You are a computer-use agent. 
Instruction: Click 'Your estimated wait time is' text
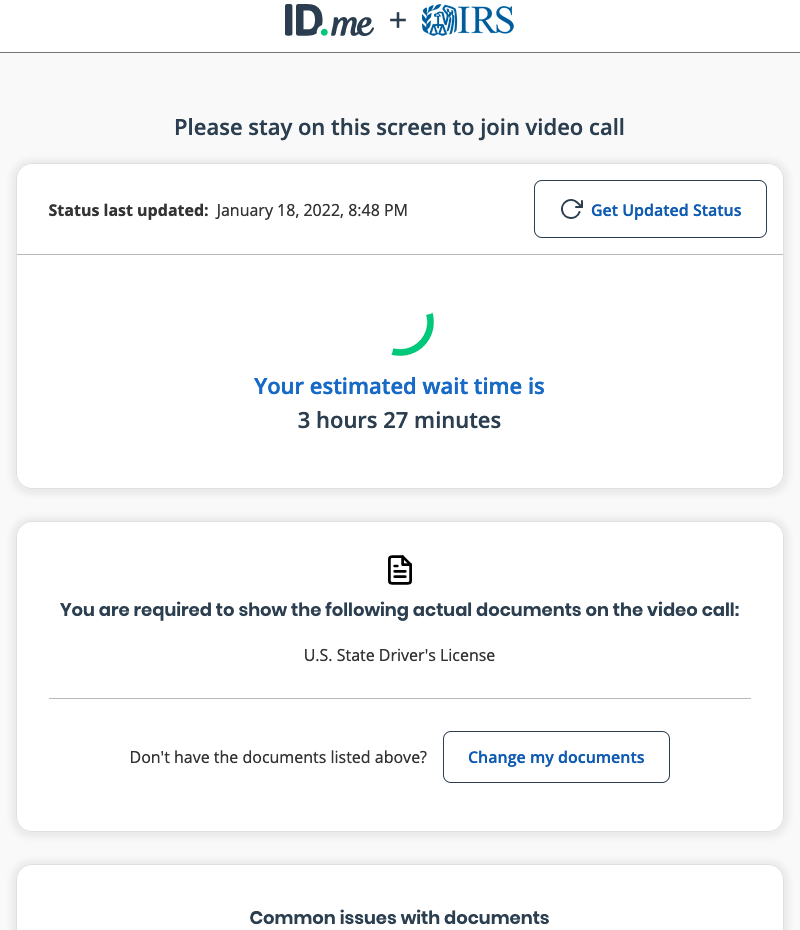click(399, 386)
